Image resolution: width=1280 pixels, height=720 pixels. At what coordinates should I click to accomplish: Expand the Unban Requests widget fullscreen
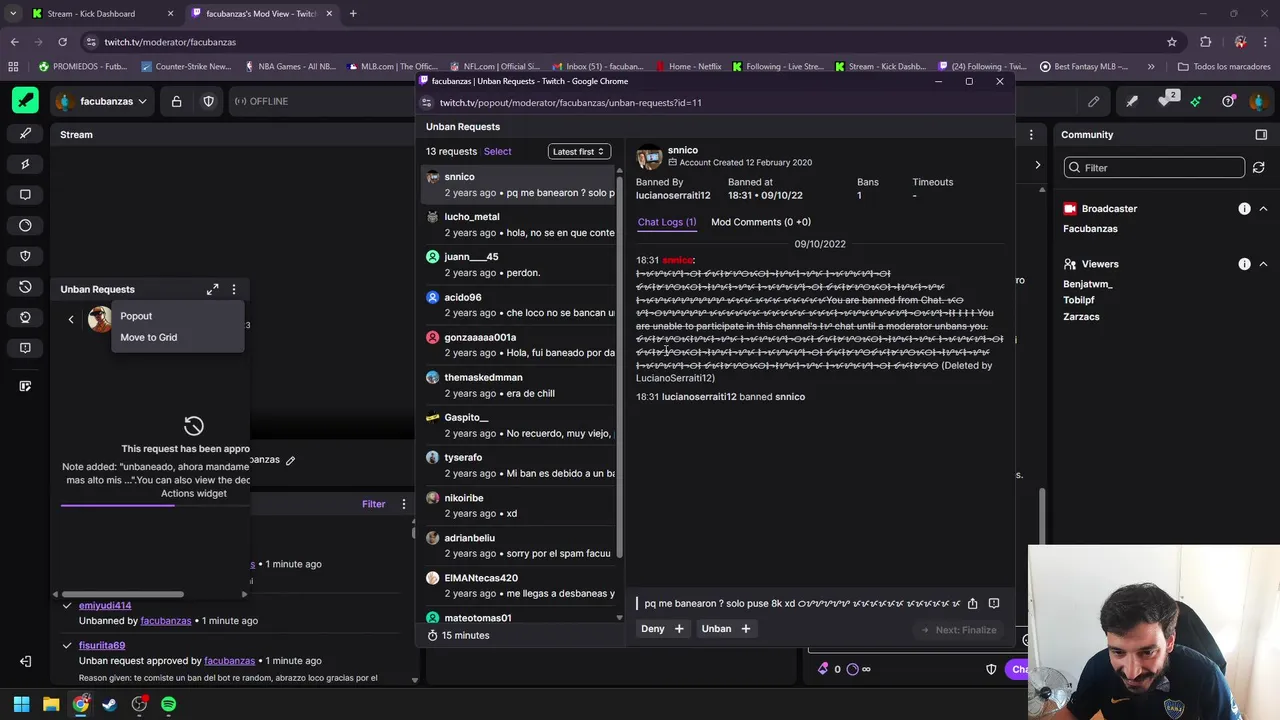(x=212, y=289)
